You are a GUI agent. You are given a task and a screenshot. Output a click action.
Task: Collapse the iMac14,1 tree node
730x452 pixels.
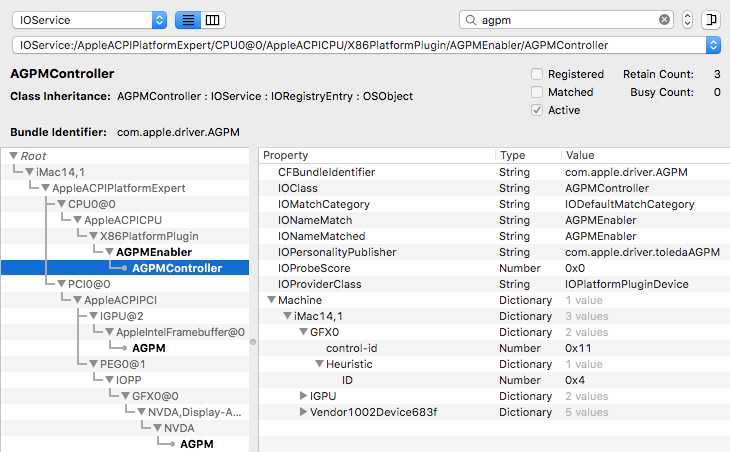pyautogui.click(x=29, y=172)
